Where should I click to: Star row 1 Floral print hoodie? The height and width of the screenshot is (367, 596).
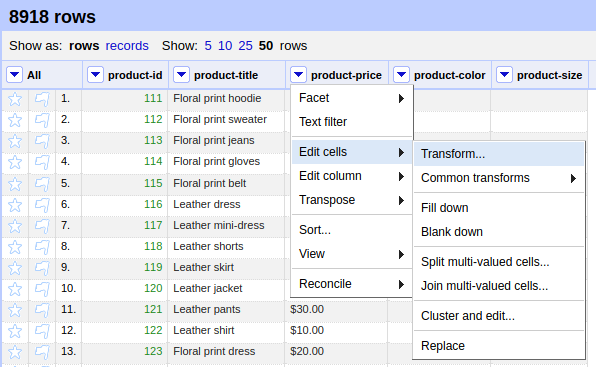click(x=15, y=100)
